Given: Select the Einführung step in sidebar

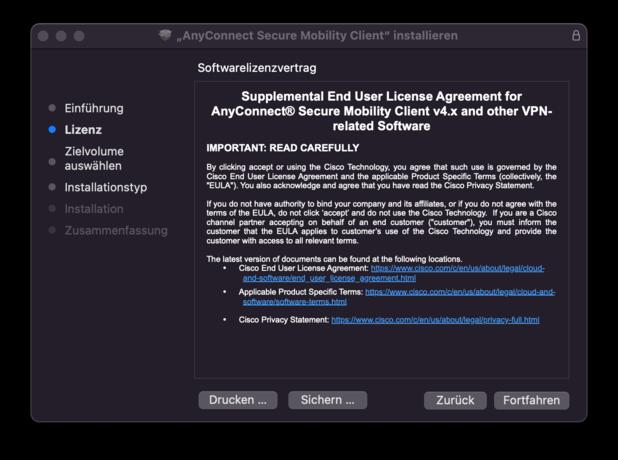Looking at the screenshot, I should pos(94,108).
